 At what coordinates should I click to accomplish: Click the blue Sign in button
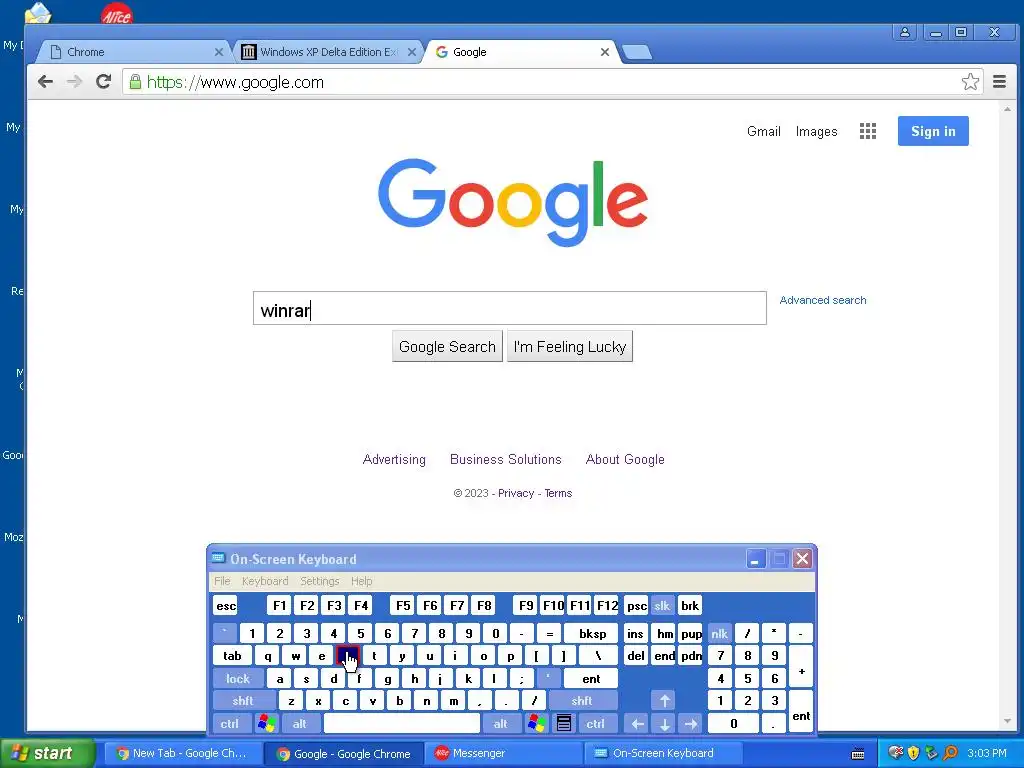coord(933,131)
